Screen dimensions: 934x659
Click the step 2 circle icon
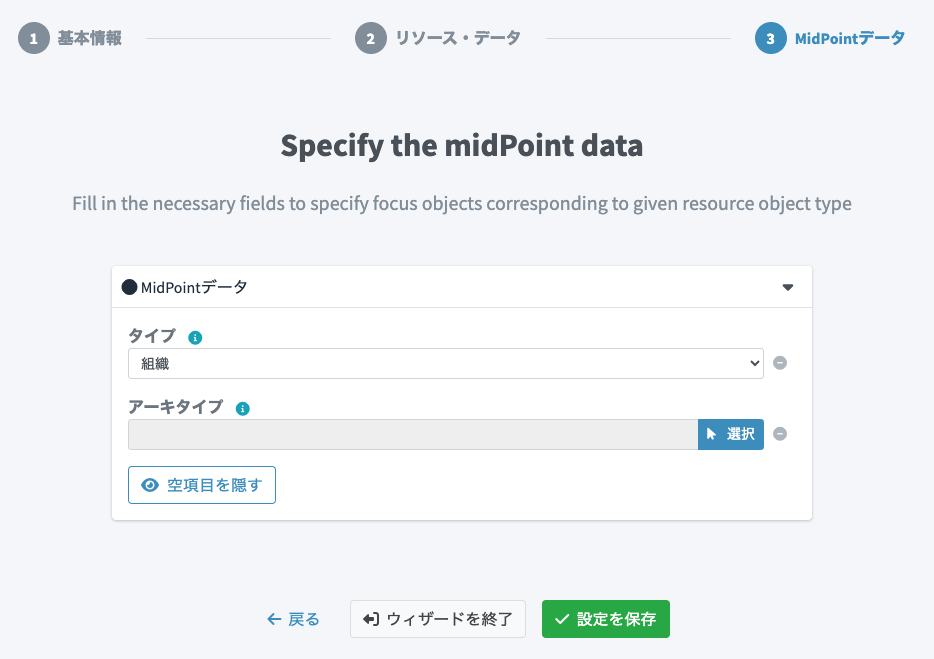pyautogui.click(x=370, y=39)
